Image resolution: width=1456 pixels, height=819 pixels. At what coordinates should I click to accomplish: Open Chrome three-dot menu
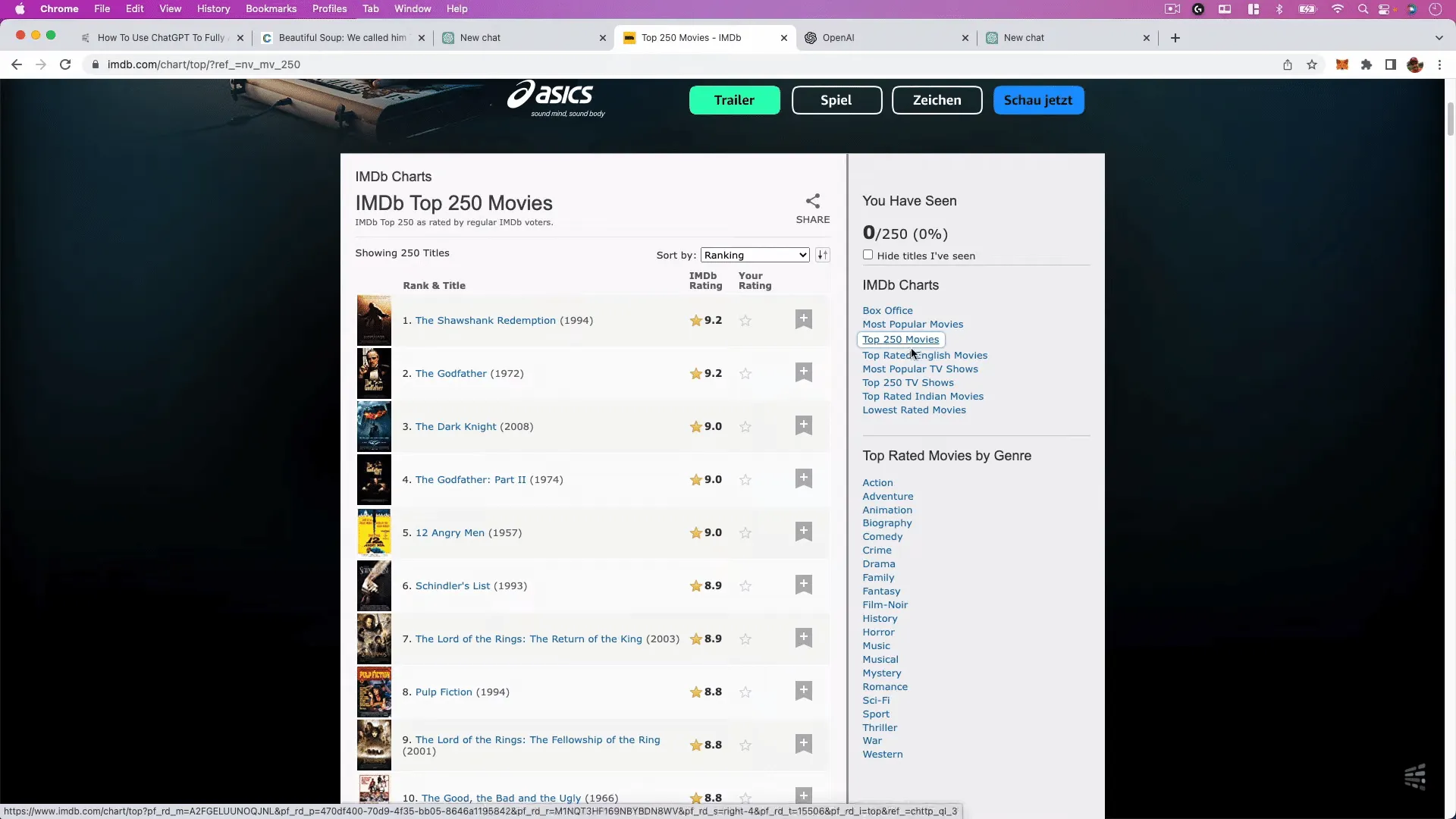tap(1439, 64)
